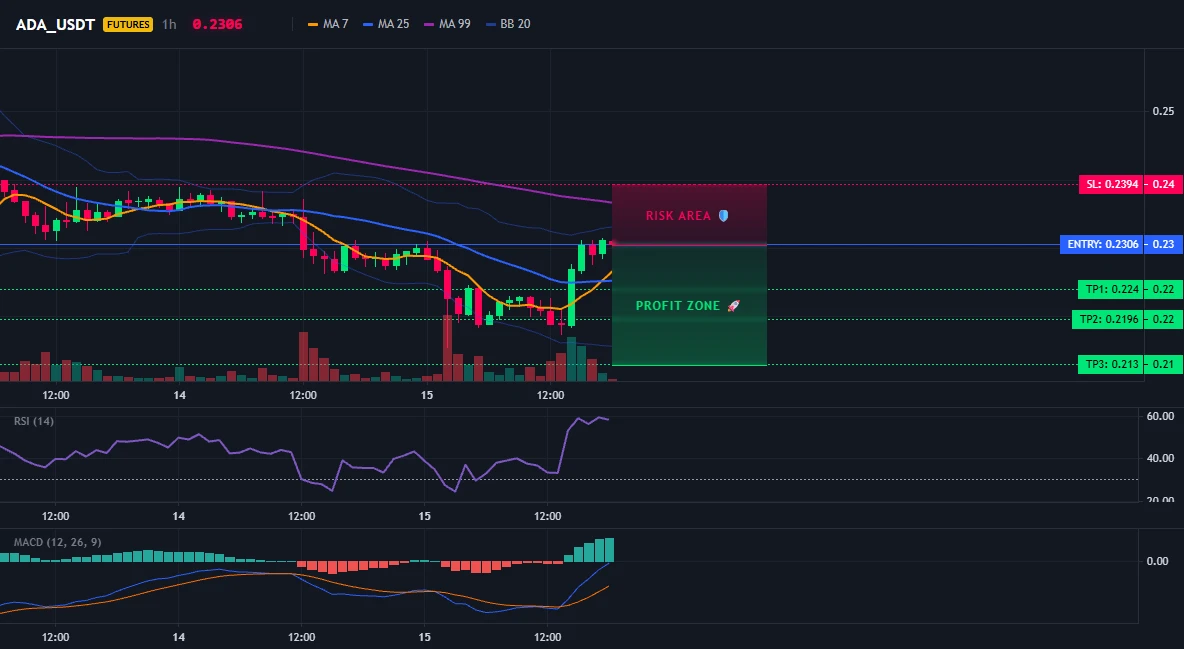Click the red 0.2306 price in header
1184x649 pixels.
(x=217, y=24)
